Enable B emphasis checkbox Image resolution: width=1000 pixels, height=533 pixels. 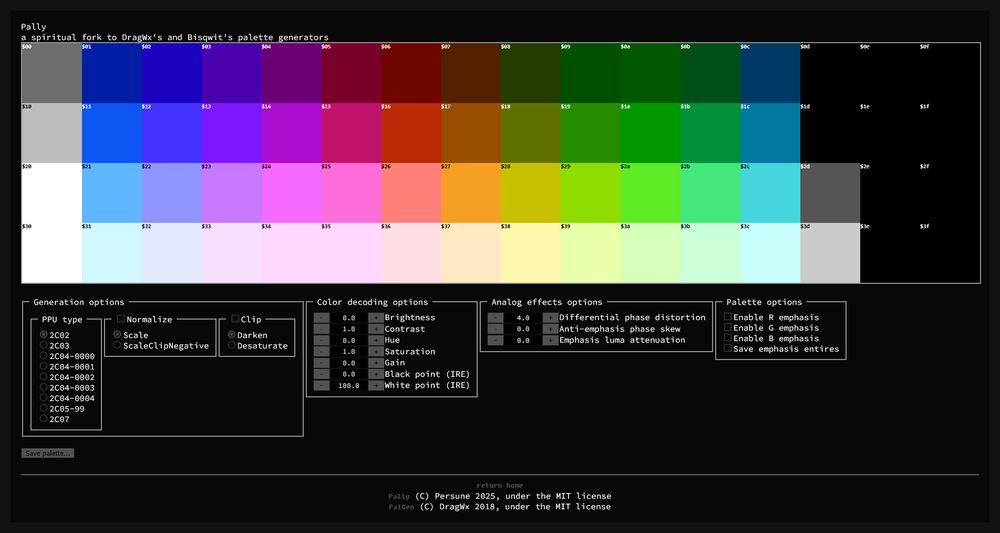pyautogui.click(x=728, y=338)
